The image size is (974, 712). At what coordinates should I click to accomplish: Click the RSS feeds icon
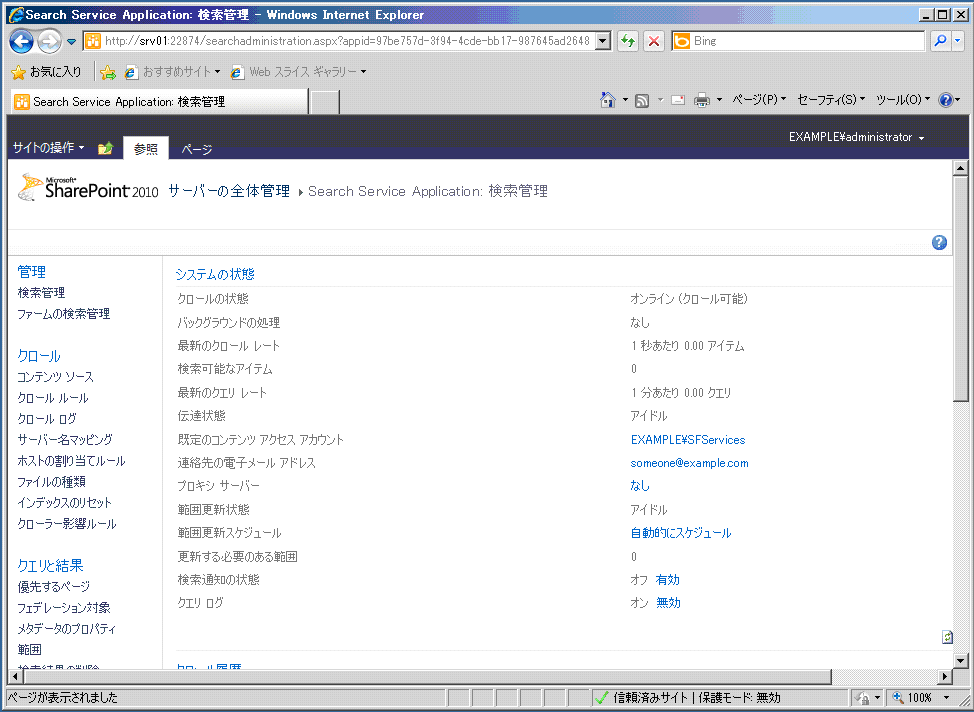coord(642,100)
